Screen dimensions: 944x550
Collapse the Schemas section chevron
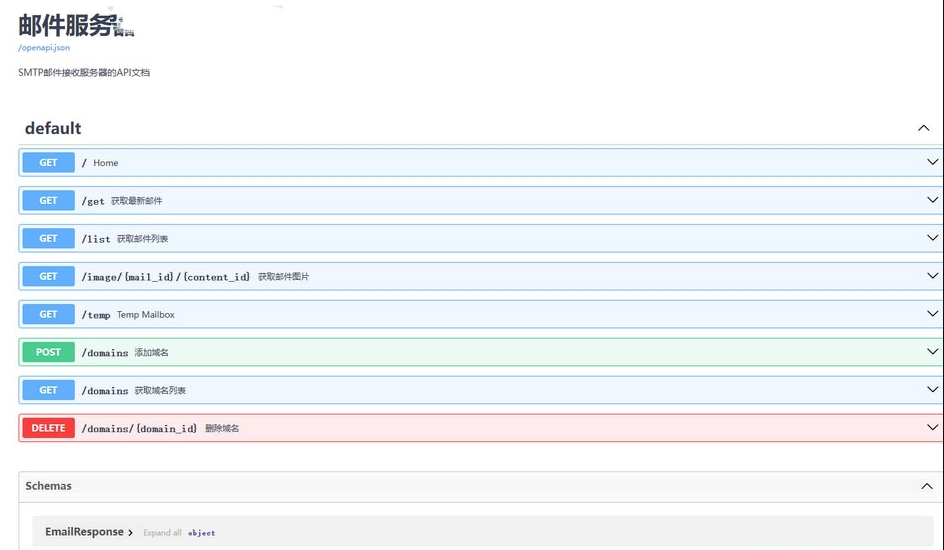pyautogui.click(x=927, y=486)
